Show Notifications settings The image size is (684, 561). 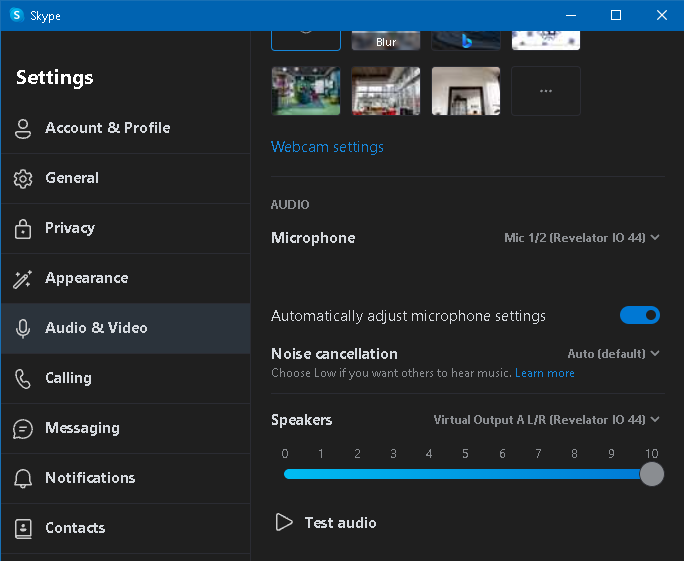pos(126,479)
